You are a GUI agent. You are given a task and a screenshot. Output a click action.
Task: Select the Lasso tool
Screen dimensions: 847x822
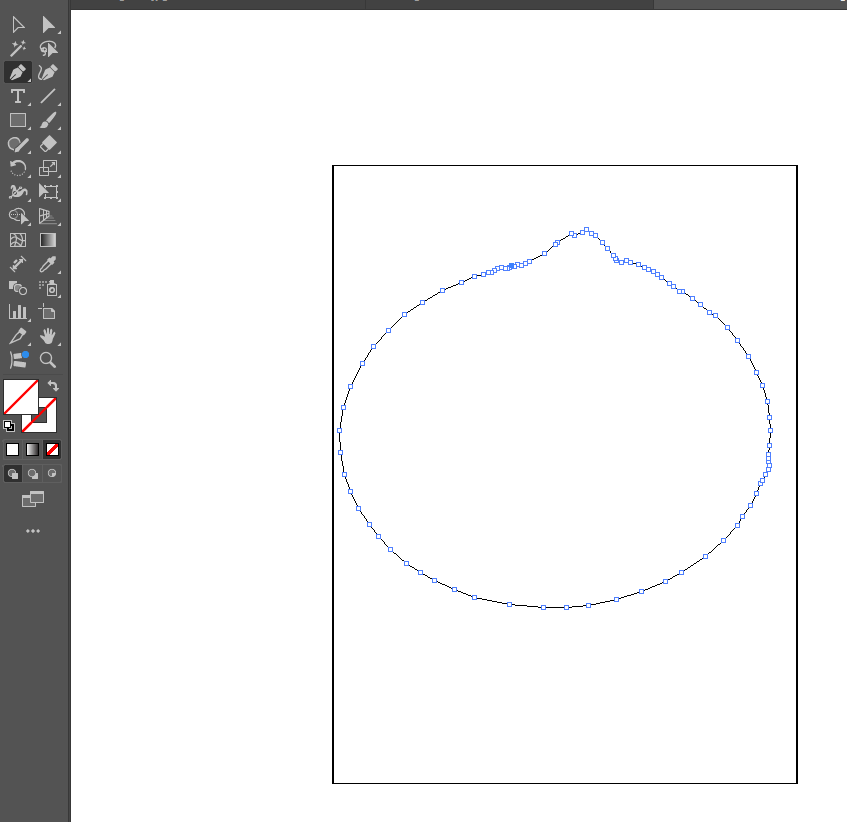pyautogui.click(x=48, y=49)
